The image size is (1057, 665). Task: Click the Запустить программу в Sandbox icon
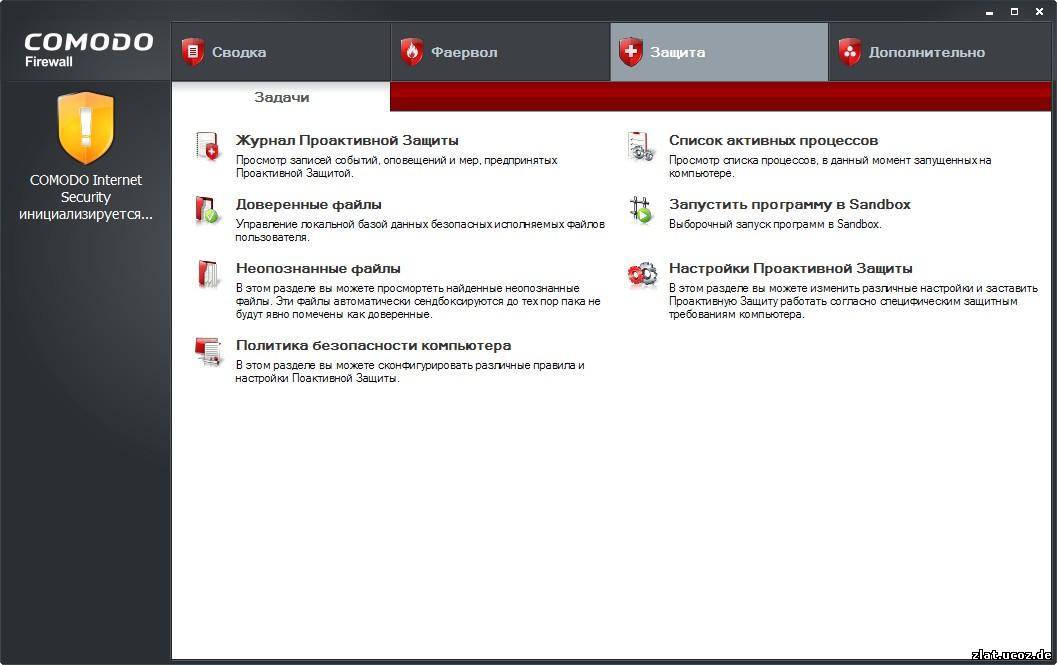pos(640,210)
